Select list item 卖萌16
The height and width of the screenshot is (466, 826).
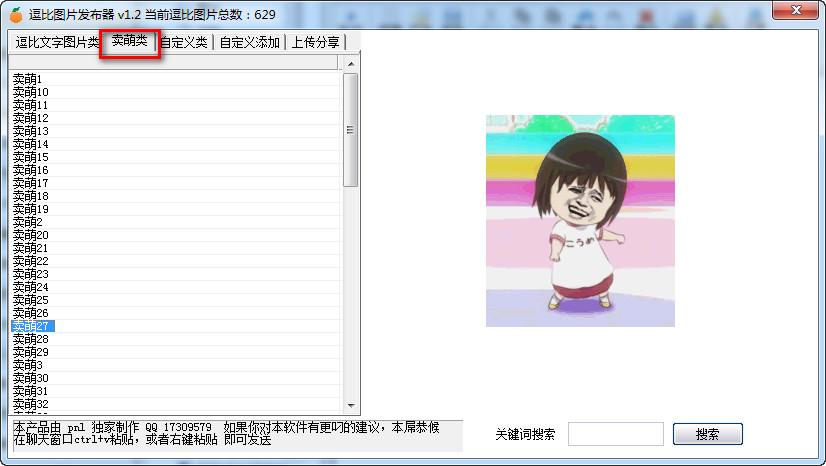(x=31, y=170)
